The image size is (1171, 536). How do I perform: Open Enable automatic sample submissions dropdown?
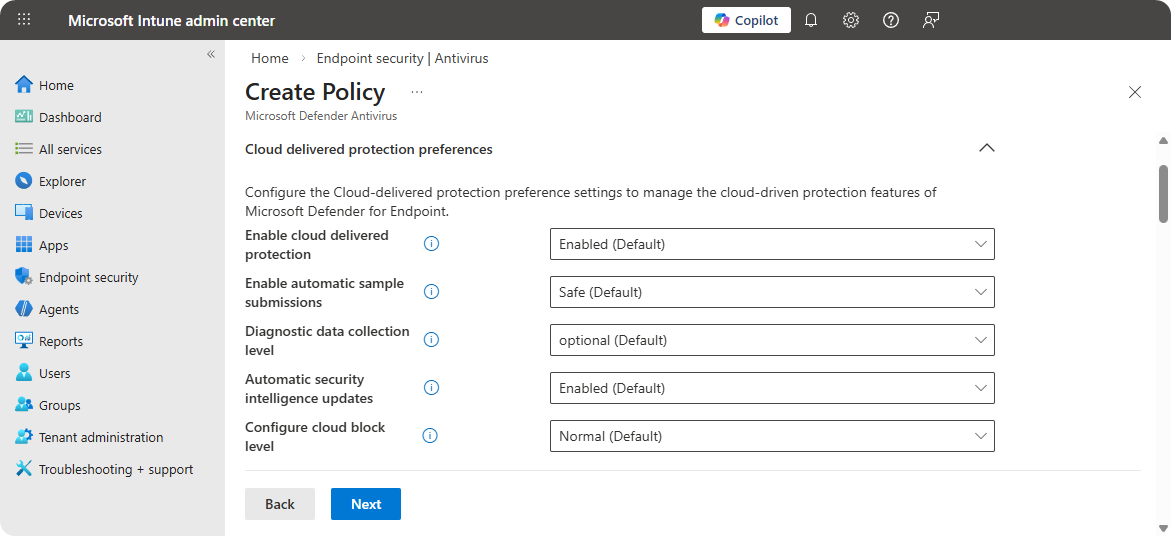(771, 292)
